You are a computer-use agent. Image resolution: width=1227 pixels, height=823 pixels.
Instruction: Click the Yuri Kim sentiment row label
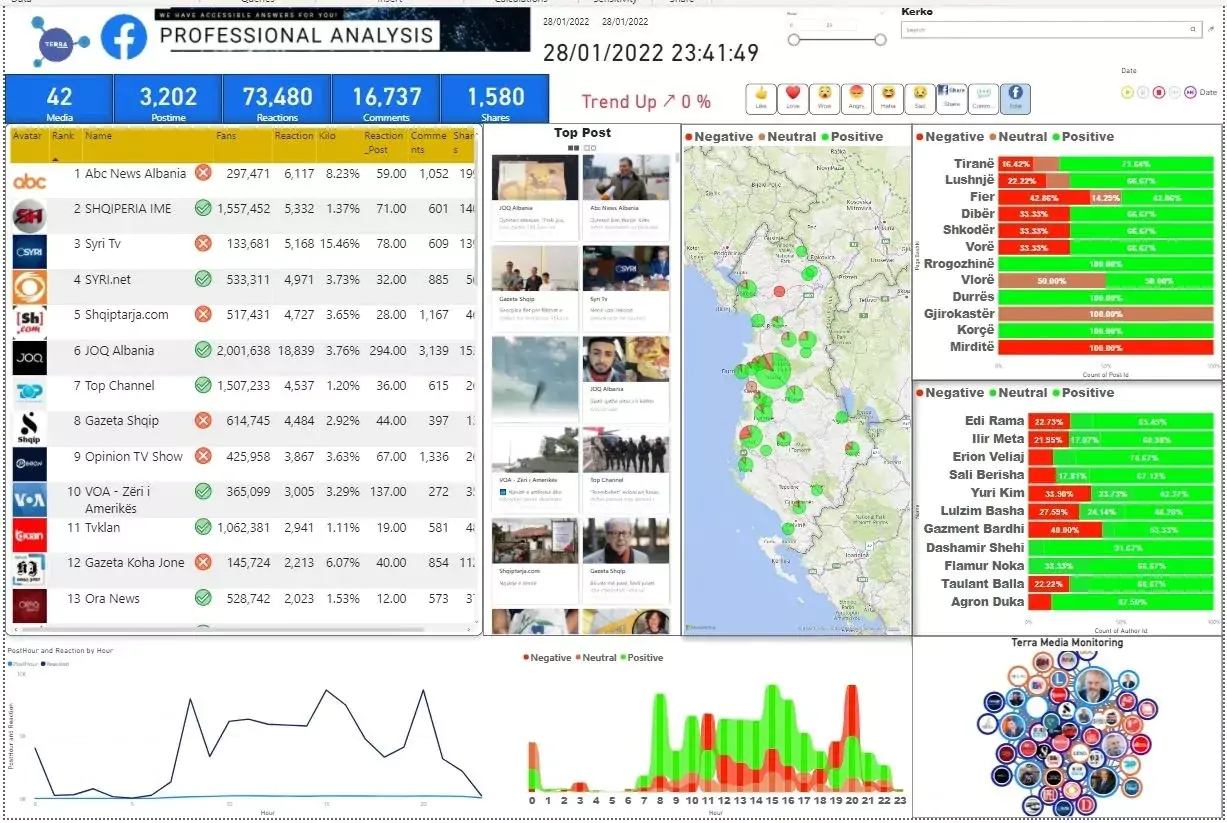[998, 493]
